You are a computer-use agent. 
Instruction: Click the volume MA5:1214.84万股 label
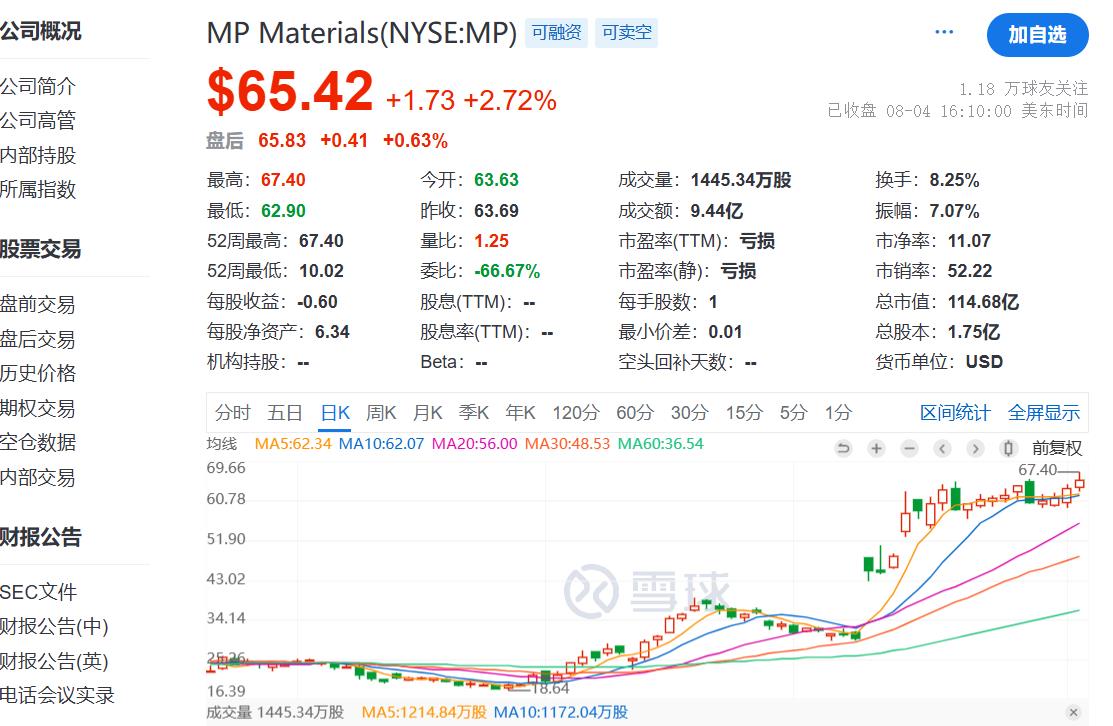(424, 712)
